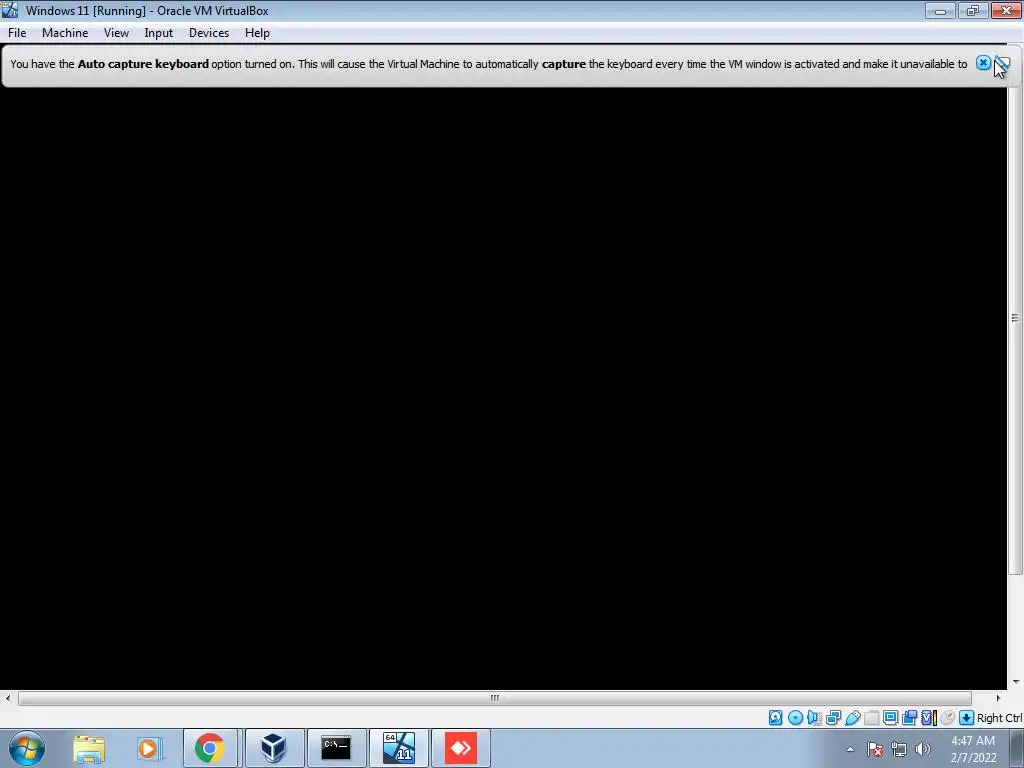Open the Devices menu
1024x768 pixels.
[x=209, y=33]
